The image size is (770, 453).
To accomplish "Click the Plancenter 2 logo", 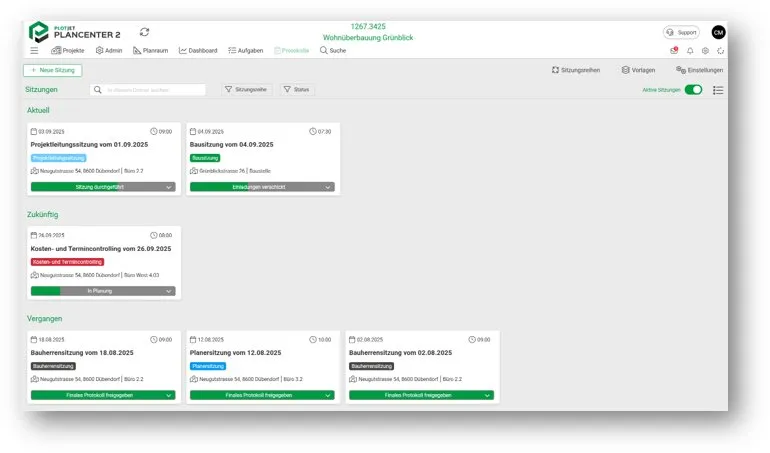I will click(x=75, y=32).
